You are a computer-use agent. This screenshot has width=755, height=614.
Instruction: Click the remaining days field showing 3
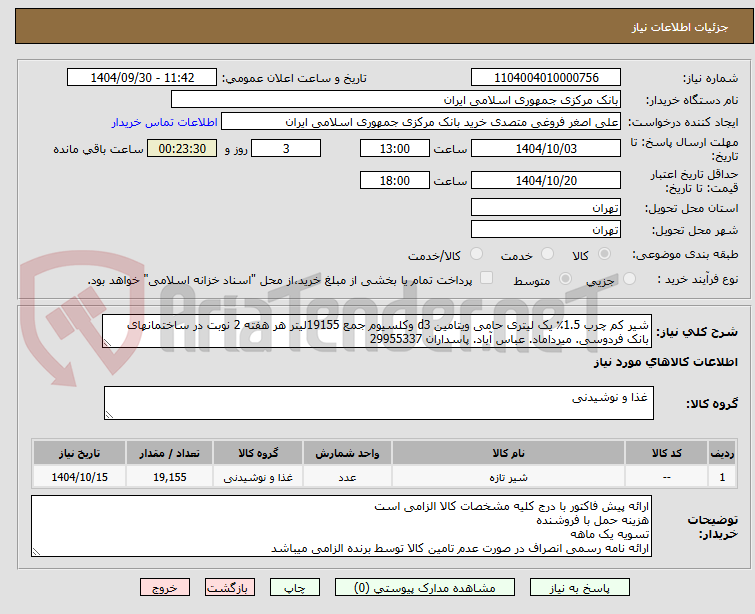[286, 148]
